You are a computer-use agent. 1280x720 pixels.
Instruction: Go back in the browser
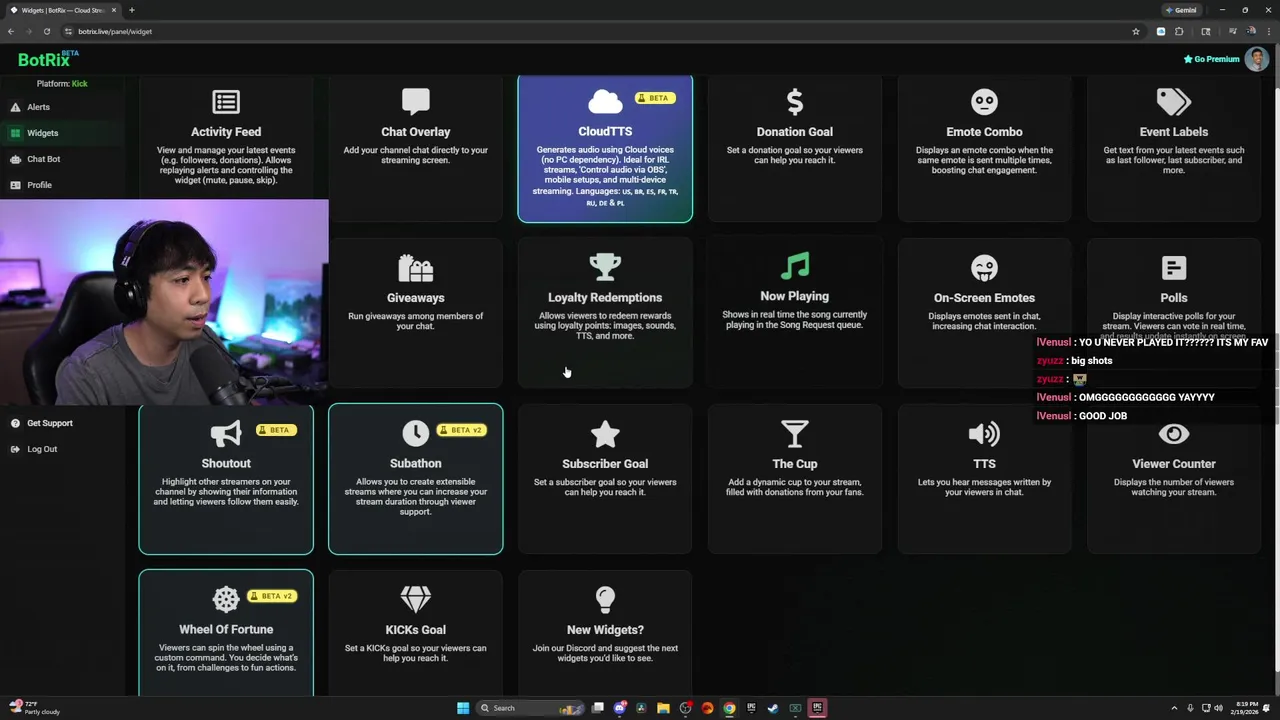pyautogui.click(x=10, y=31)
